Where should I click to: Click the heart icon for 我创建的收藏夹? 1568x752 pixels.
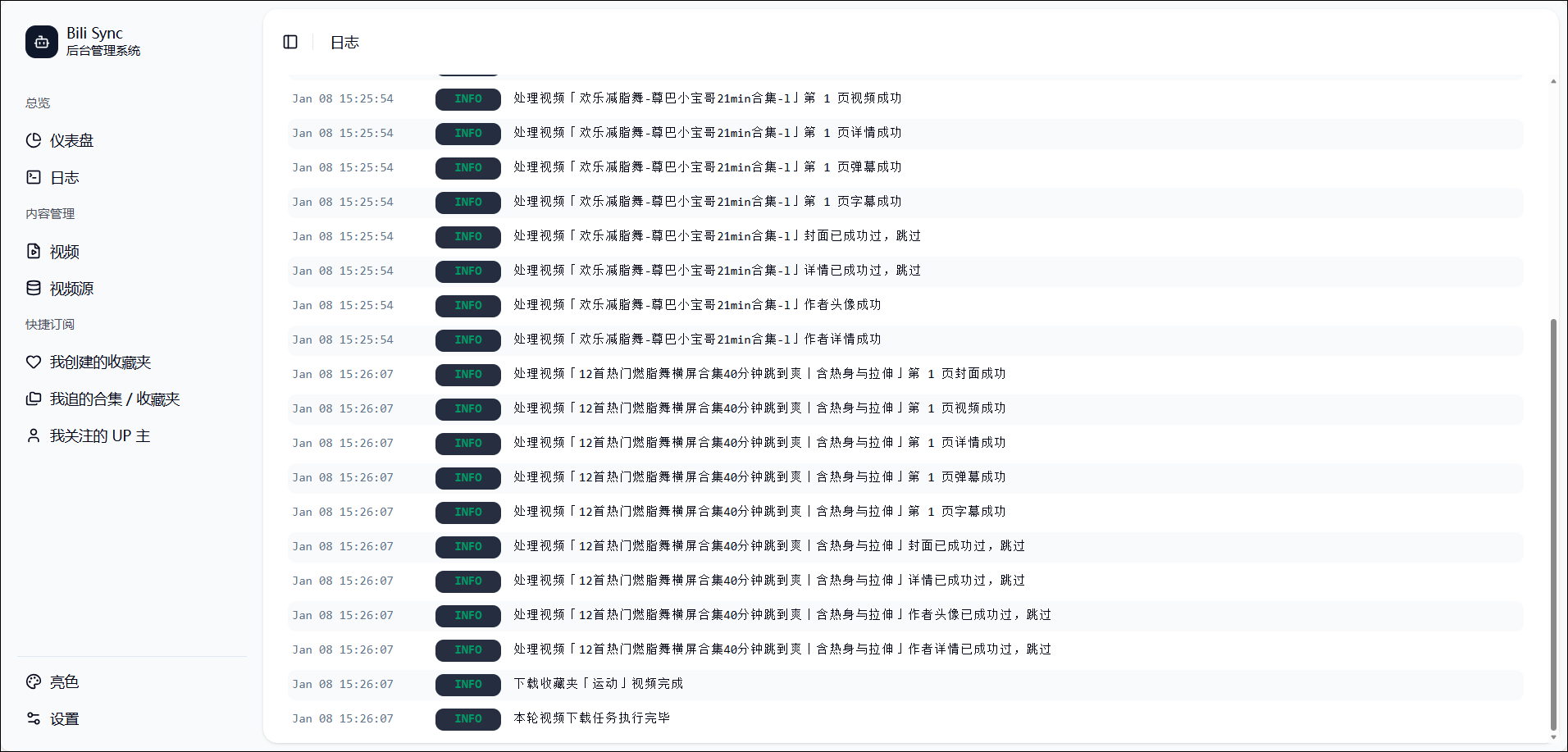point(34,362)
